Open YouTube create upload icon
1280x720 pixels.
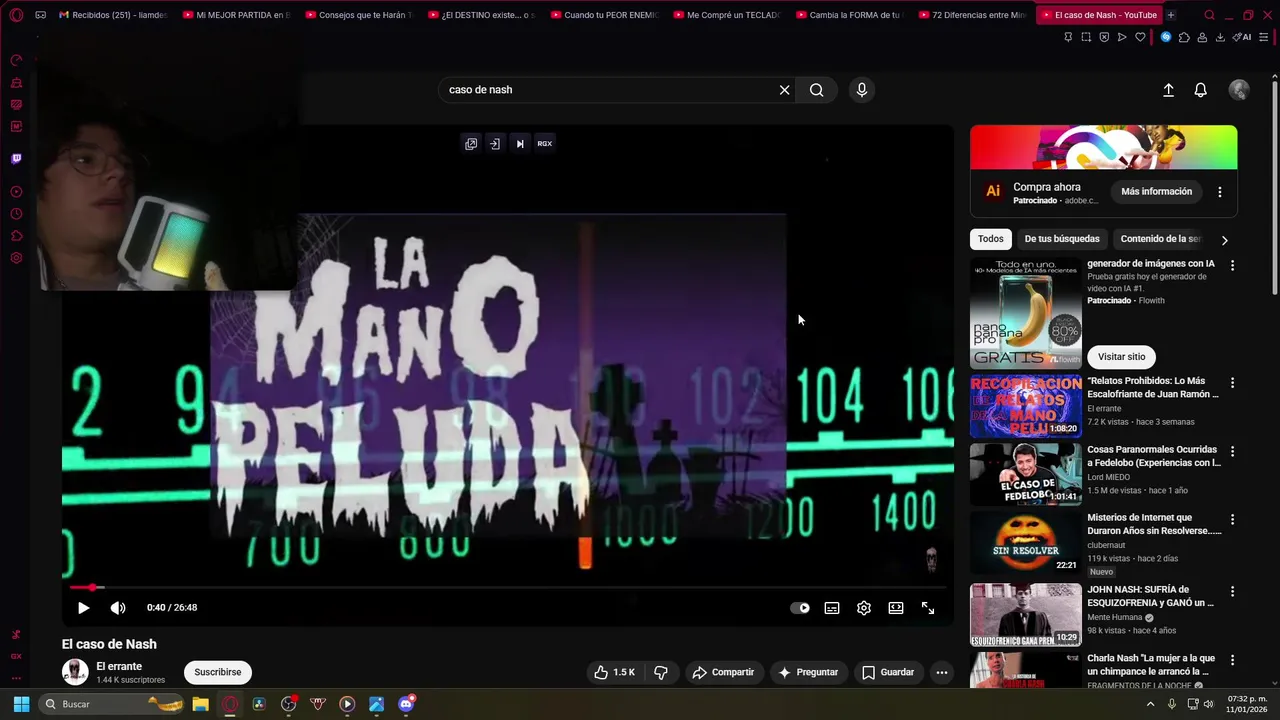(x=1168, y=90)
